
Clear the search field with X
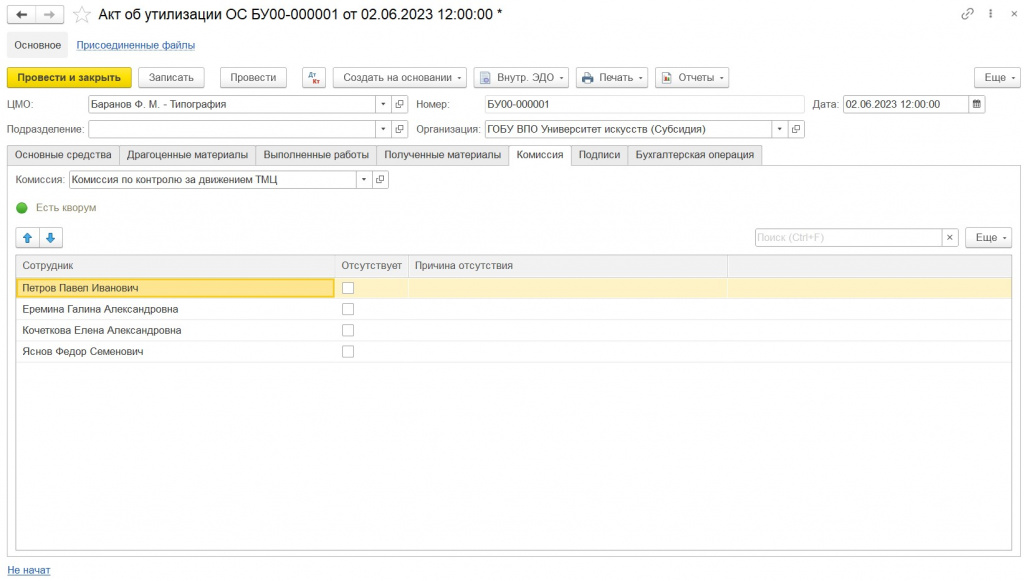950,238
